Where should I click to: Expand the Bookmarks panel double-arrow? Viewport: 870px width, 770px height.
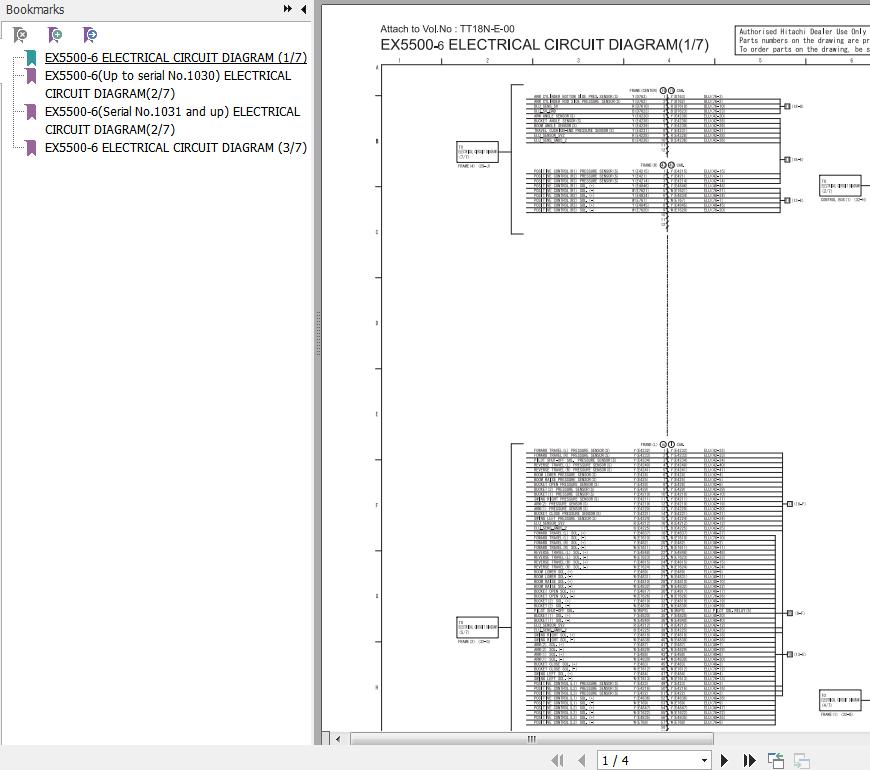(287, 9)
